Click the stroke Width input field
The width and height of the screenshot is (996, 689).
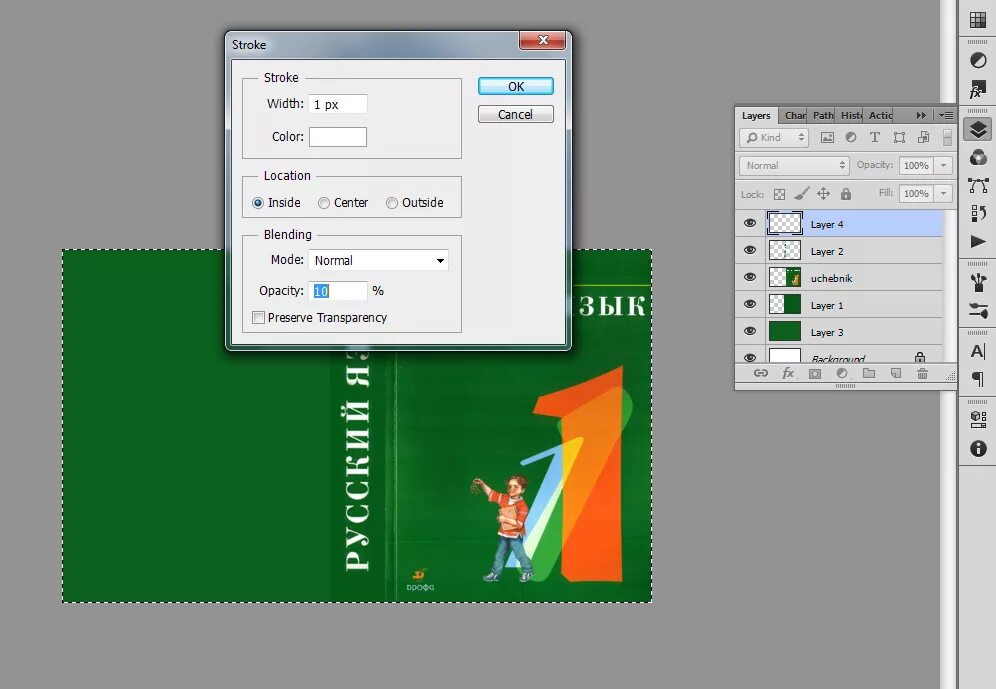(x=338, y=104)
